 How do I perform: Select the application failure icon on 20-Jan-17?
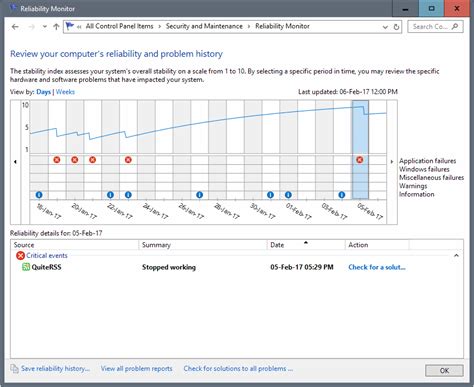(x=75, y=160)
